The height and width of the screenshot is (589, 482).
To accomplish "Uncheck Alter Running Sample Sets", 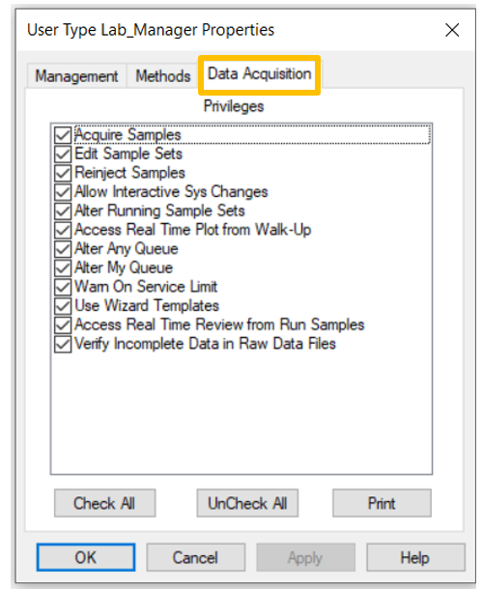I will click(x=63, y=211).
